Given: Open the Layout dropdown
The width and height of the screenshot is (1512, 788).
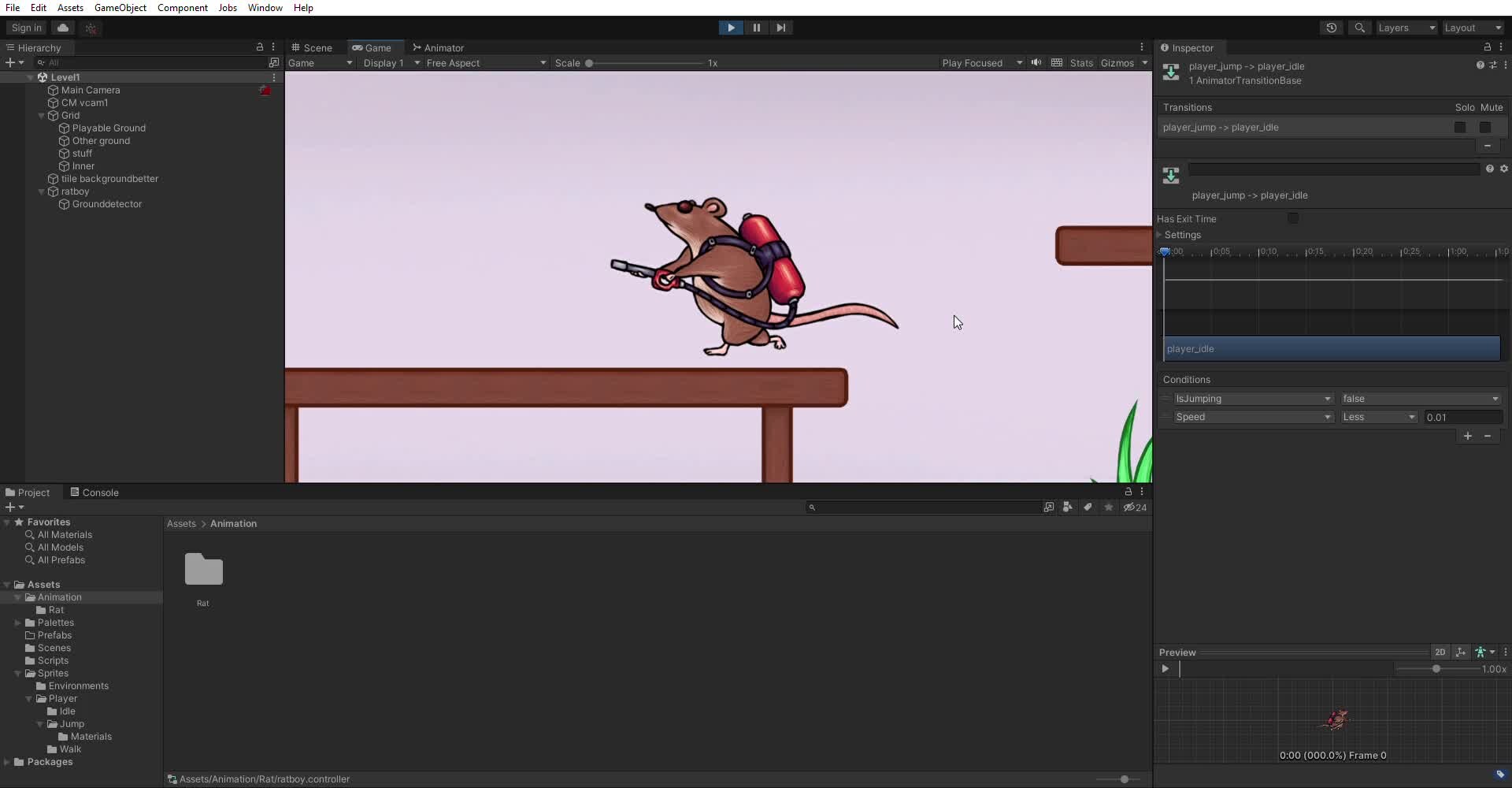Looking at the screenshot, I should pos(1472,28).
